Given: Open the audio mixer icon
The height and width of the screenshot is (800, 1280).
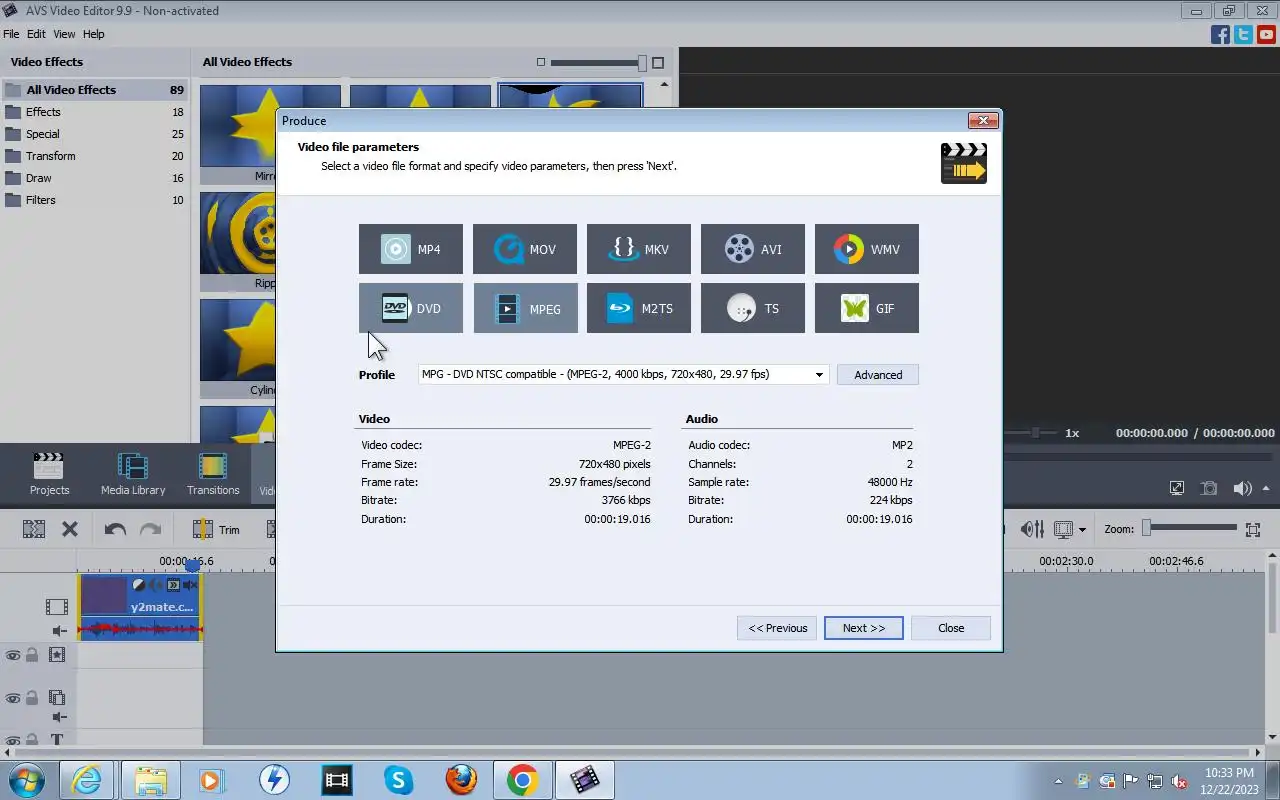Looking at the screenshot, I should (x=1032, y=529).
